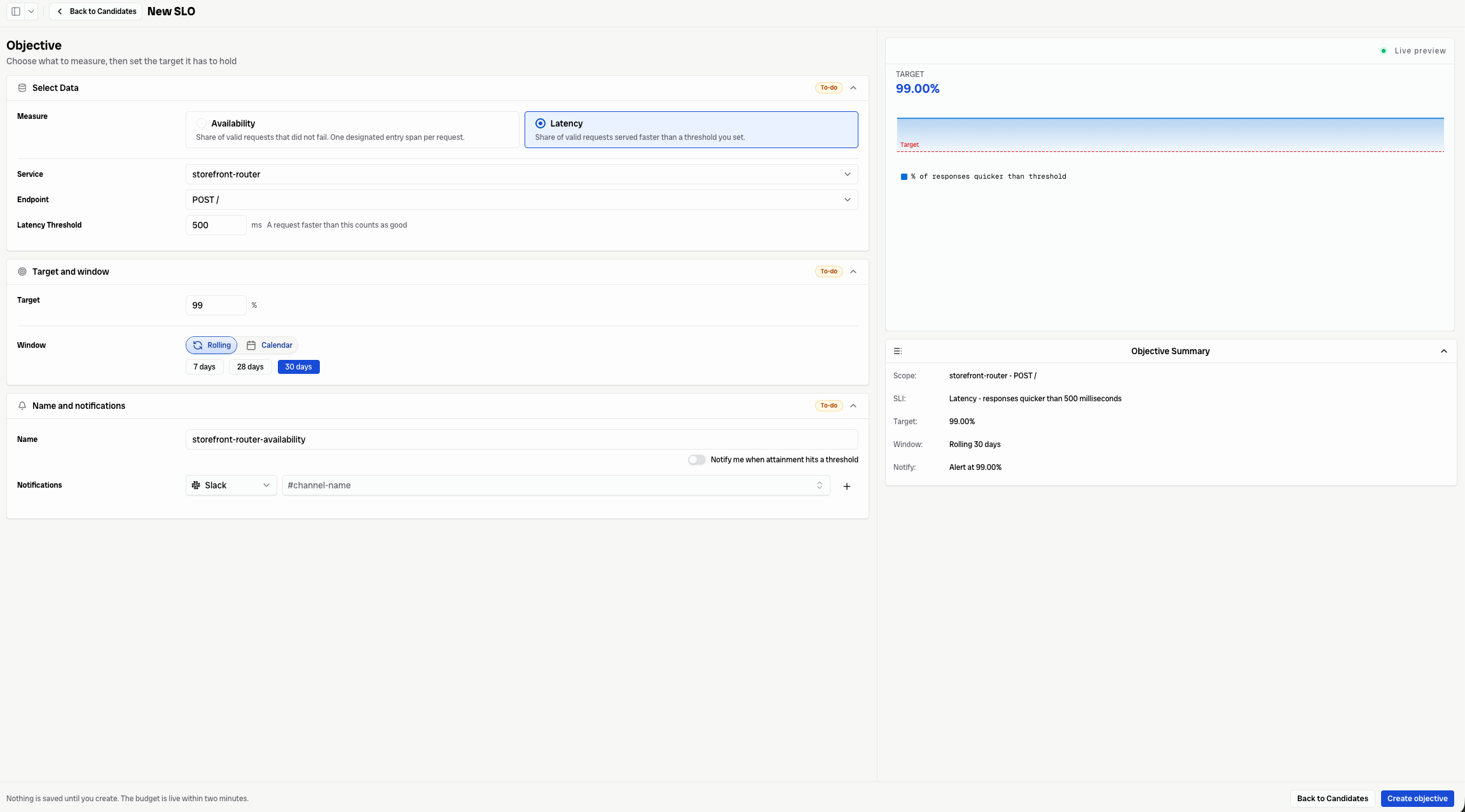Collapse the Target and window section

tap(853, 272)
